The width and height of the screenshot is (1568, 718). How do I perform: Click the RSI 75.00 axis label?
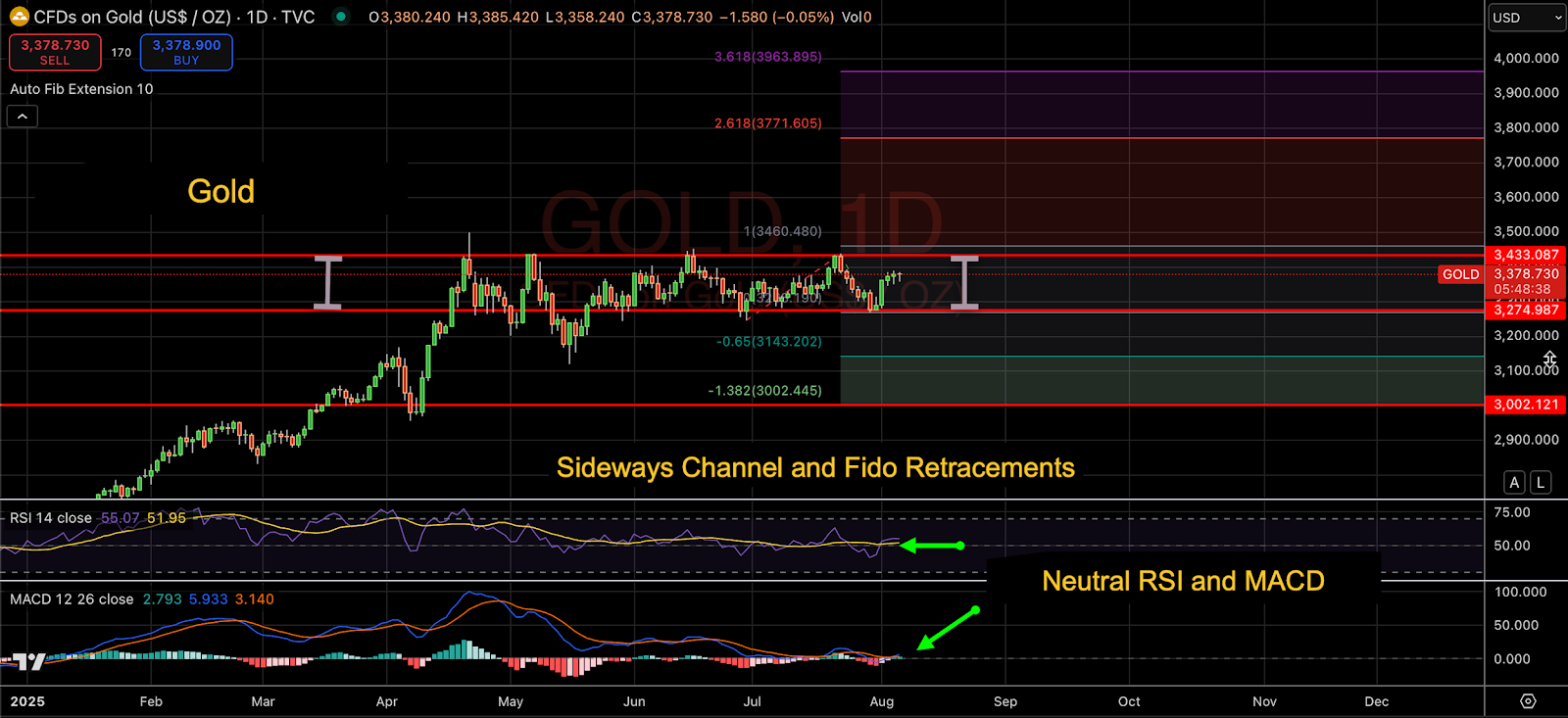pos(1512,512)
